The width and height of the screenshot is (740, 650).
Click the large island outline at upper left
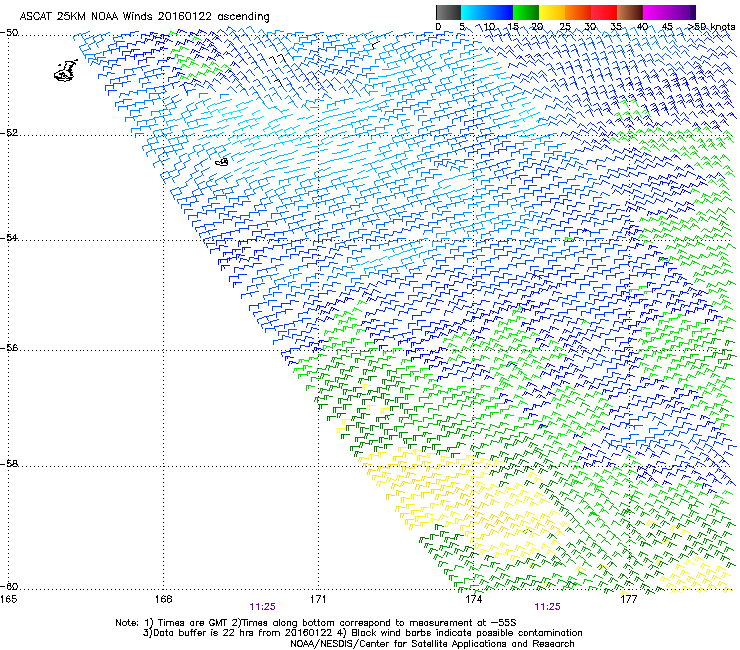pos(65,71)
